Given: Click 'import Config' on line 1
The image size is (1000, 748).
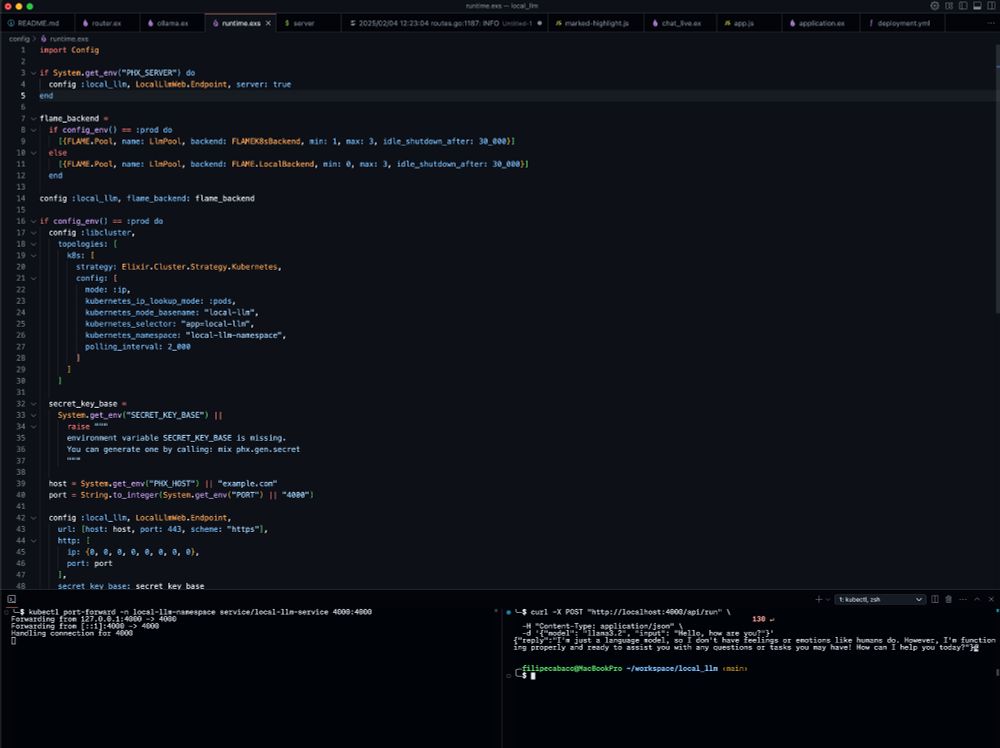Looking at the screenshot, I should tap(70, 50).
